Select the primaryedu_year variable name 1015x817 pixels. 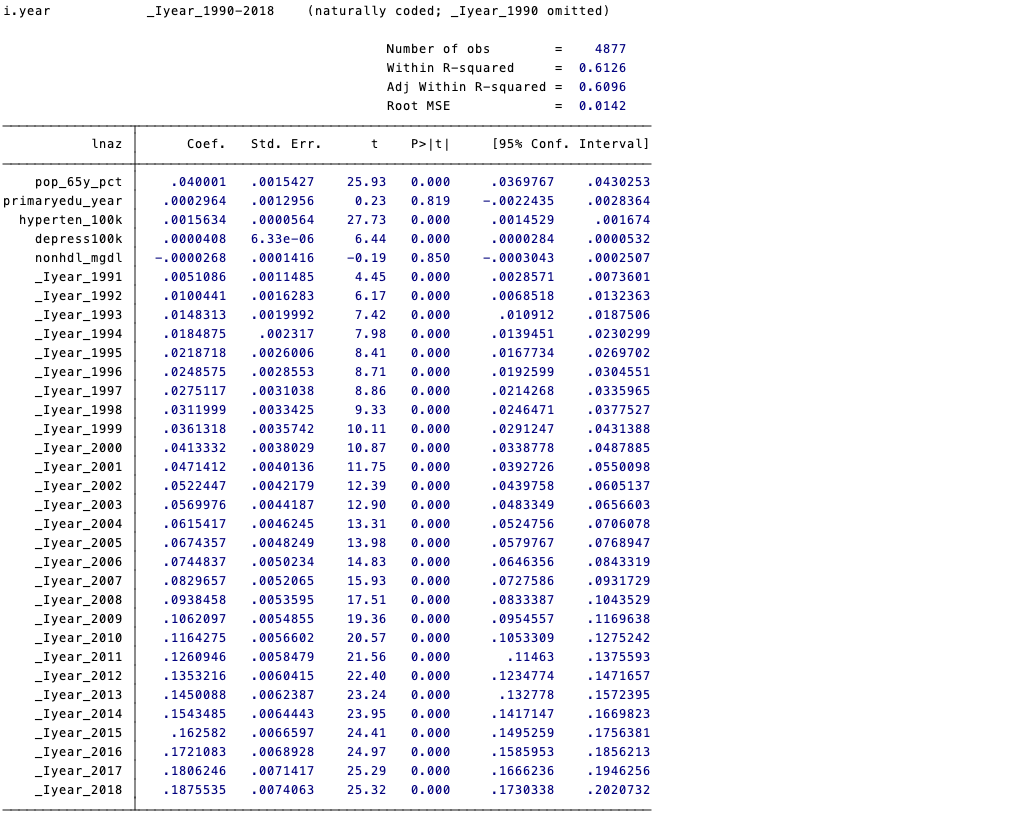click(x=63, y=201)
